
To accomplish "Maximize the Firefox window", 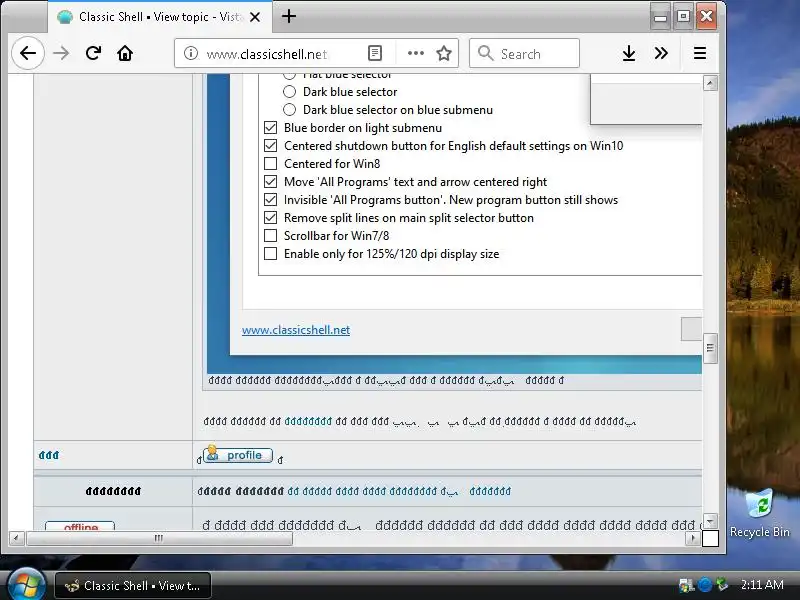I will 683,17.
